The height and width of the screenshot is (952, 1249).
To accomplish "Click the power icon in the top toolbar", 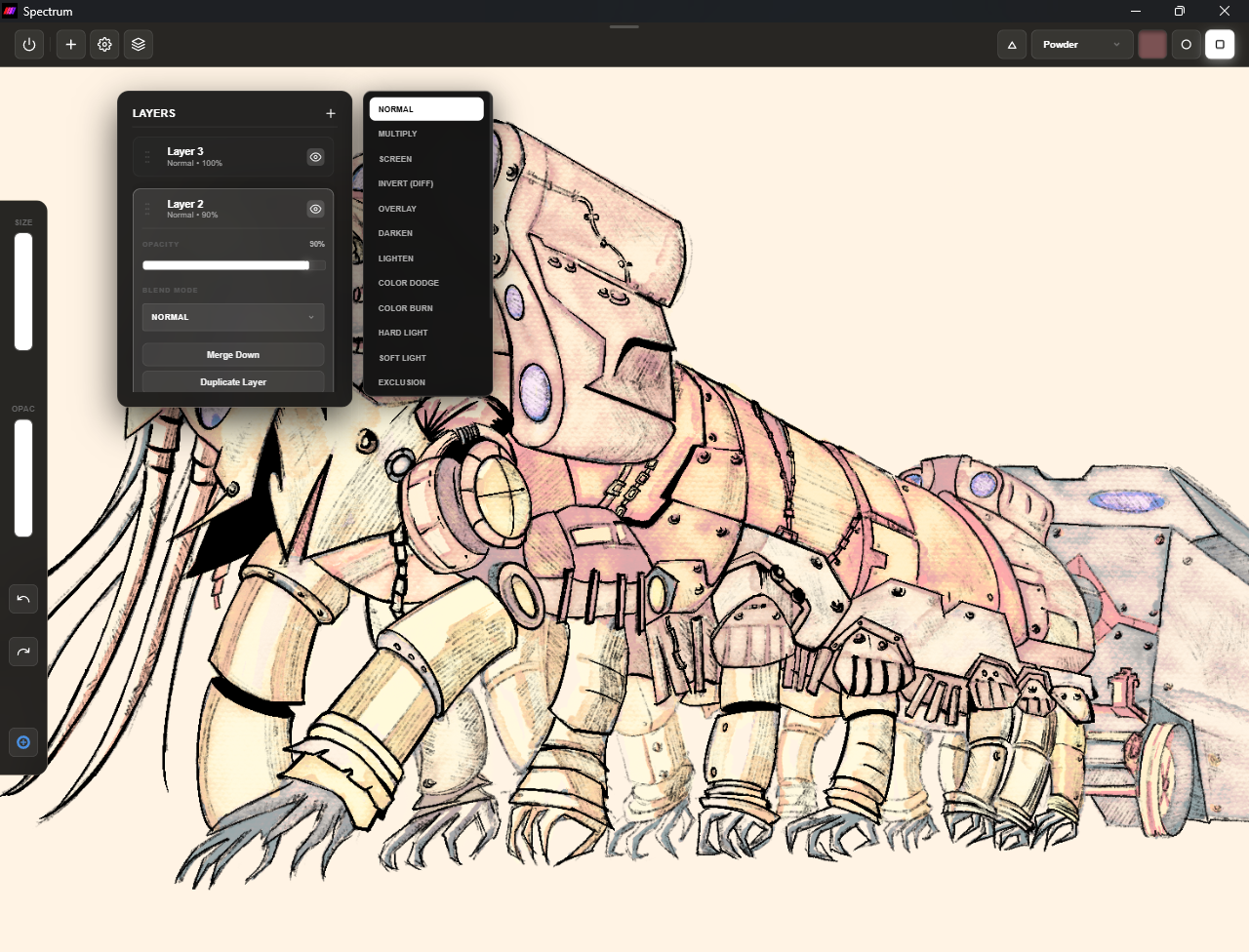I will click(x=28, y=44).
